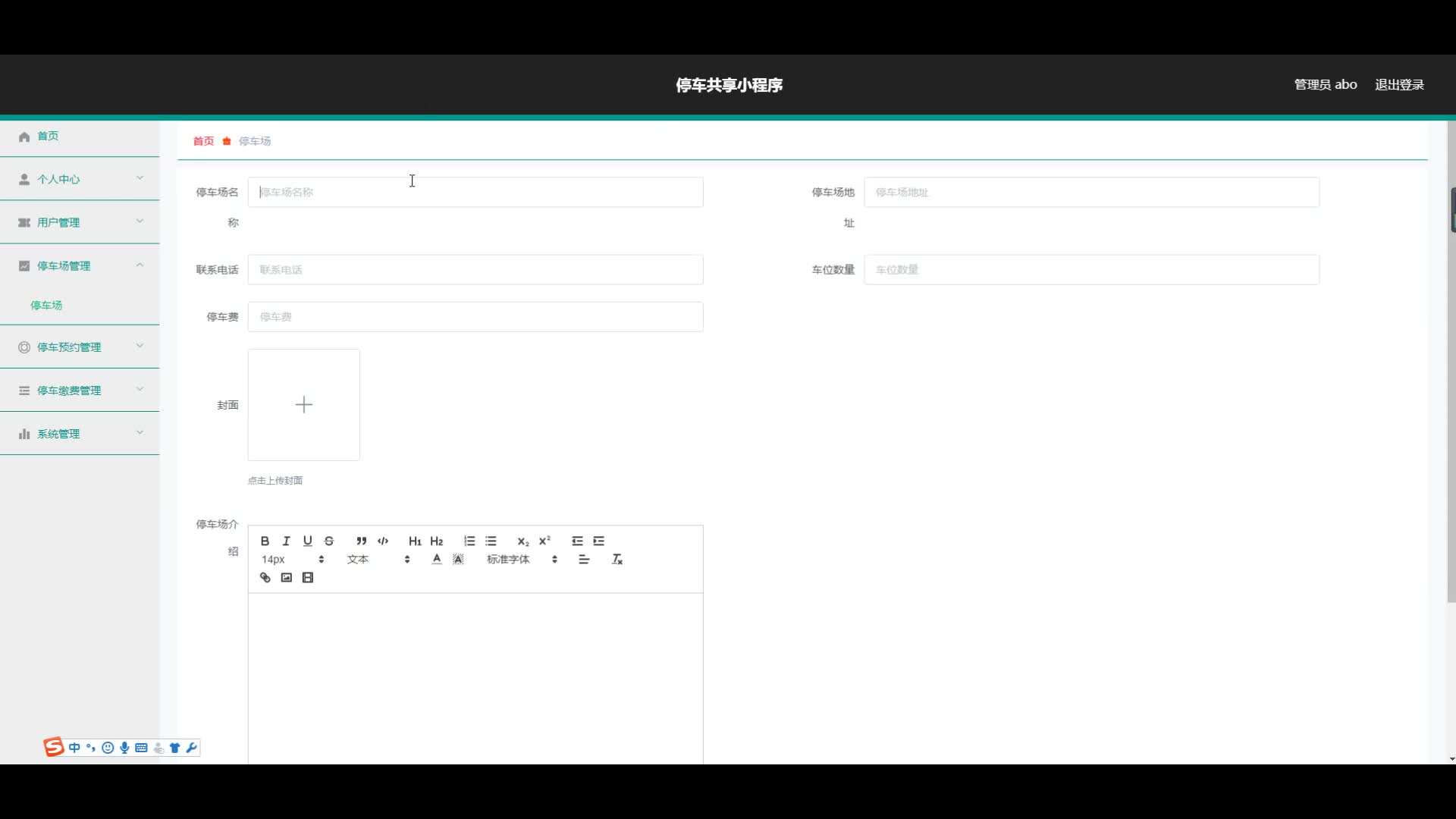This screenshot has width=1456, height=819.
Task: Toggle italic formatting in editor
Action: pos(286,541)
